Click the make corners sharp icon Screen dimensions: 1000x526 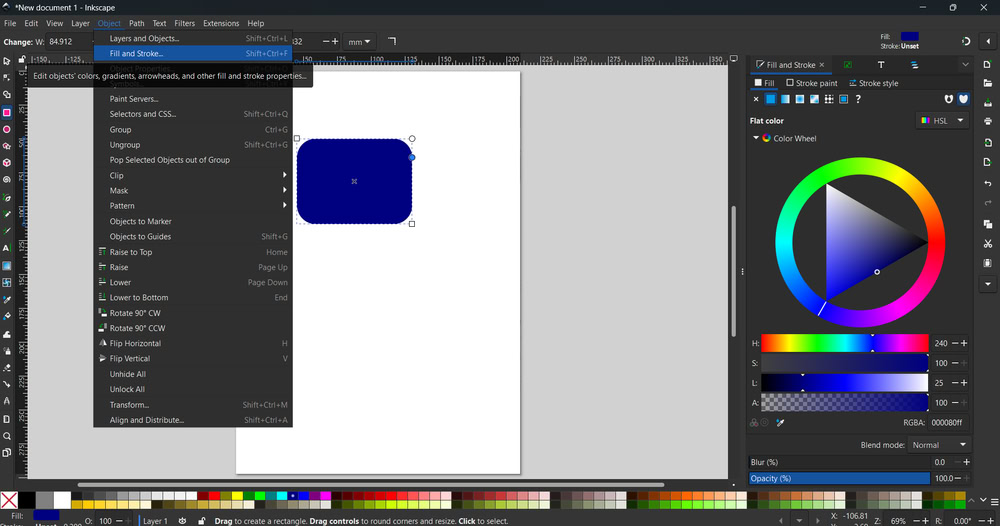(392, 41)
